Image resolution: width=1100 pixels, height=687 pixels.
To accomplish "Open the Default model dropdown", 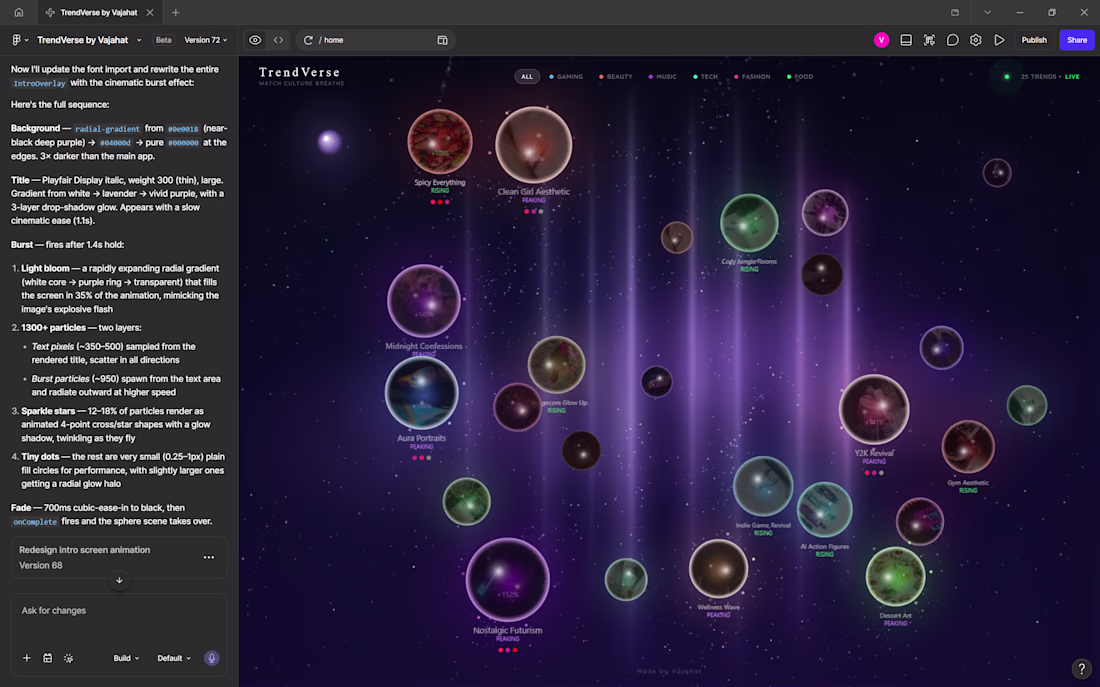I will (x=174, y=658).
